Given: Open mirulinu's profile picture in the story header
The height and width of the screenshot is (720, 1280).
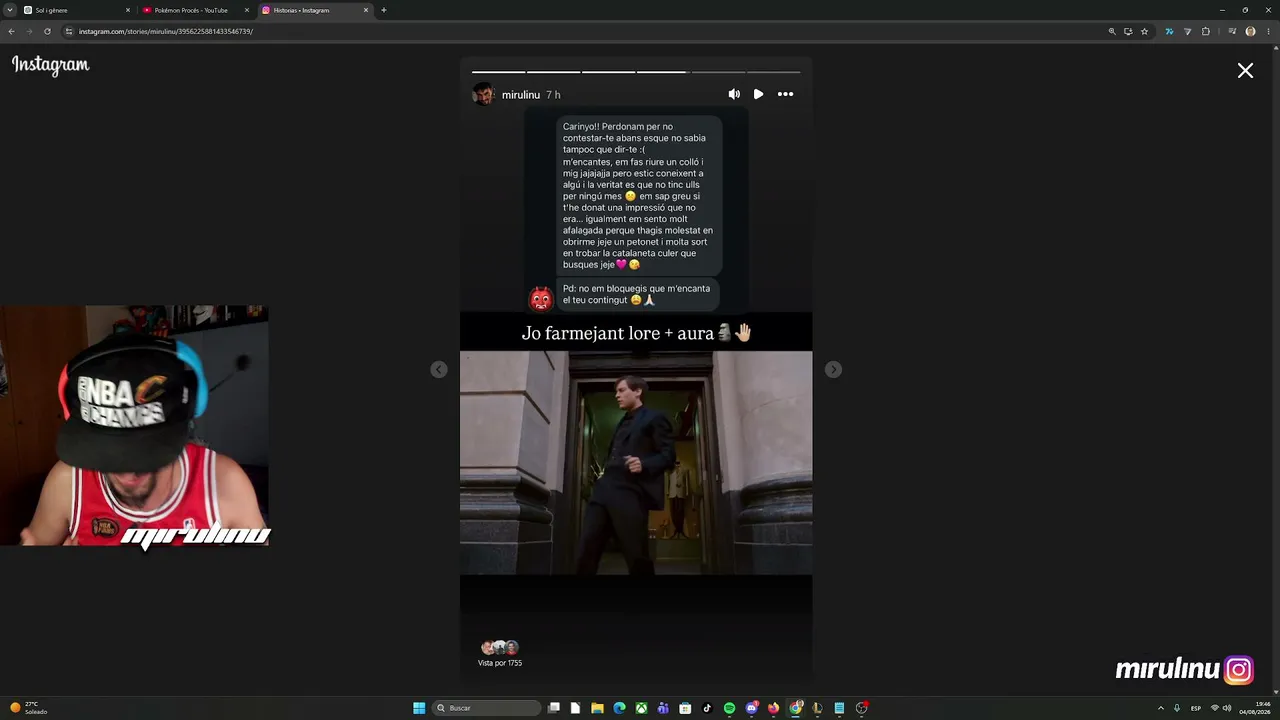Looking at the screenshot, I should point(484,94).
